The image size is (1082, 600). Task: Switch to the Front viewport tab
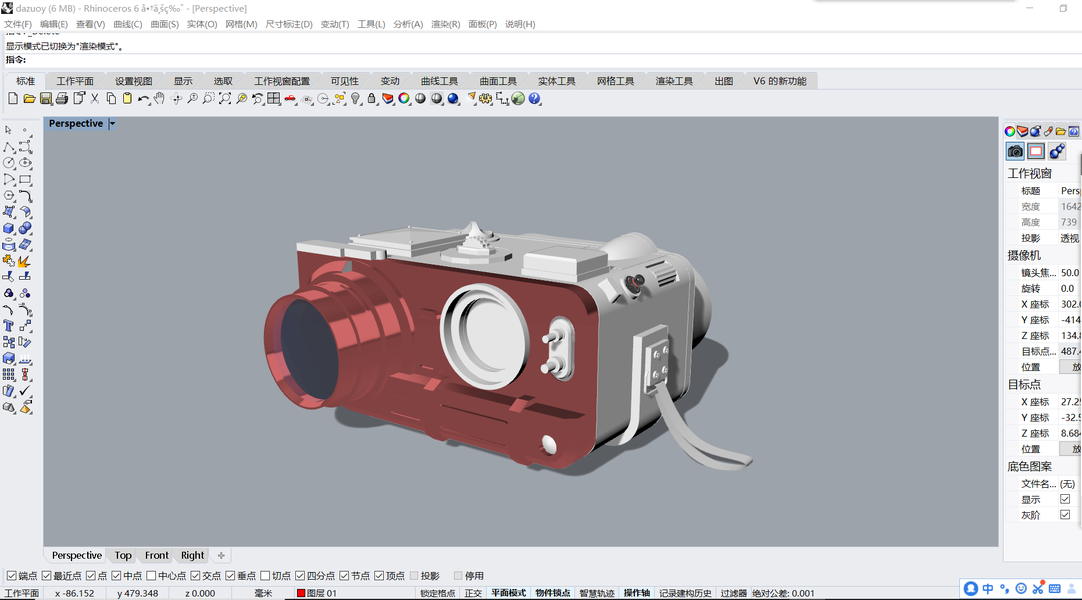pos(157,555)
